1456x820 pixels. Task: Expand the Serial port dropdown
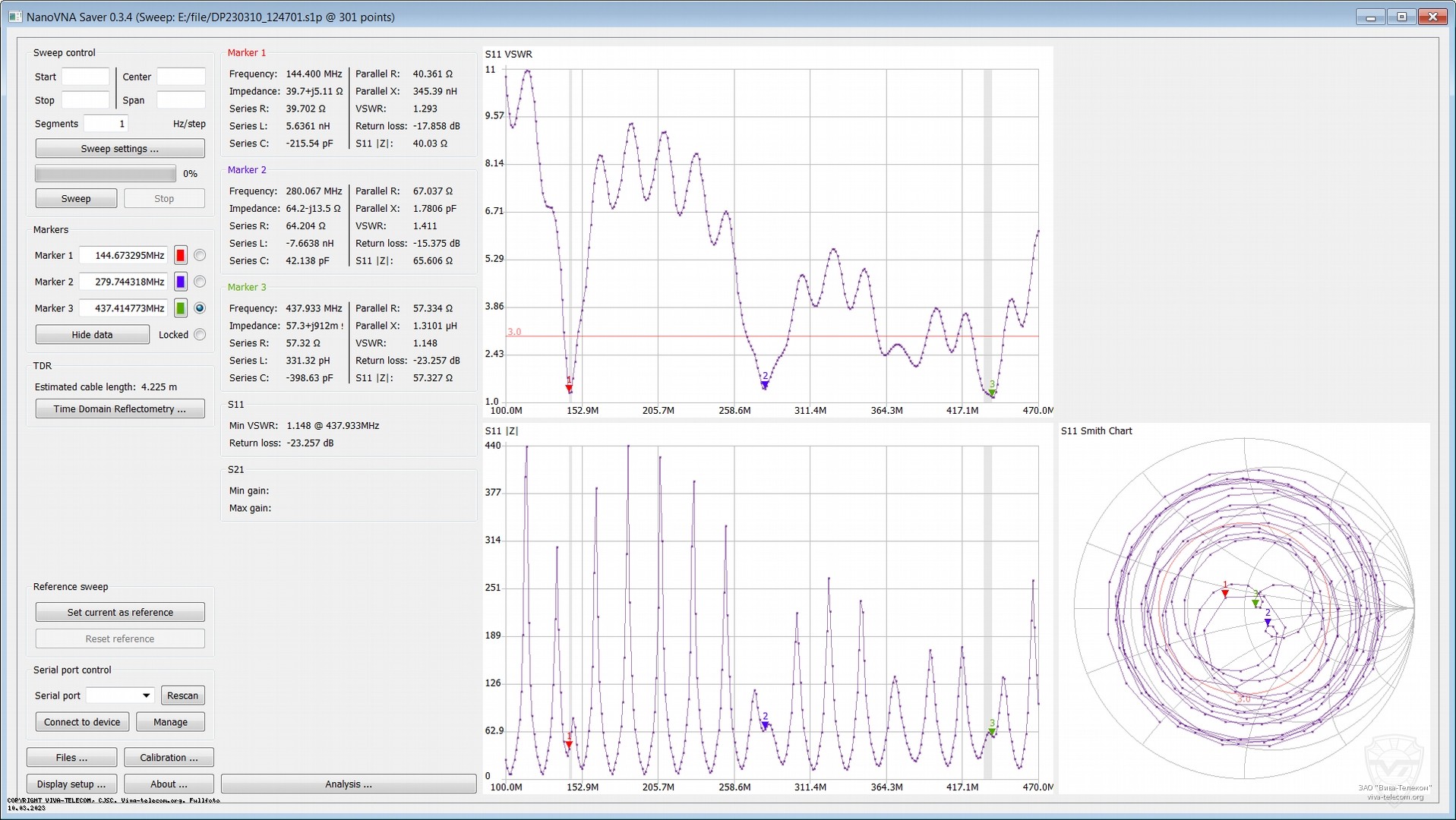pyautogui.click(x=145, y=695)
